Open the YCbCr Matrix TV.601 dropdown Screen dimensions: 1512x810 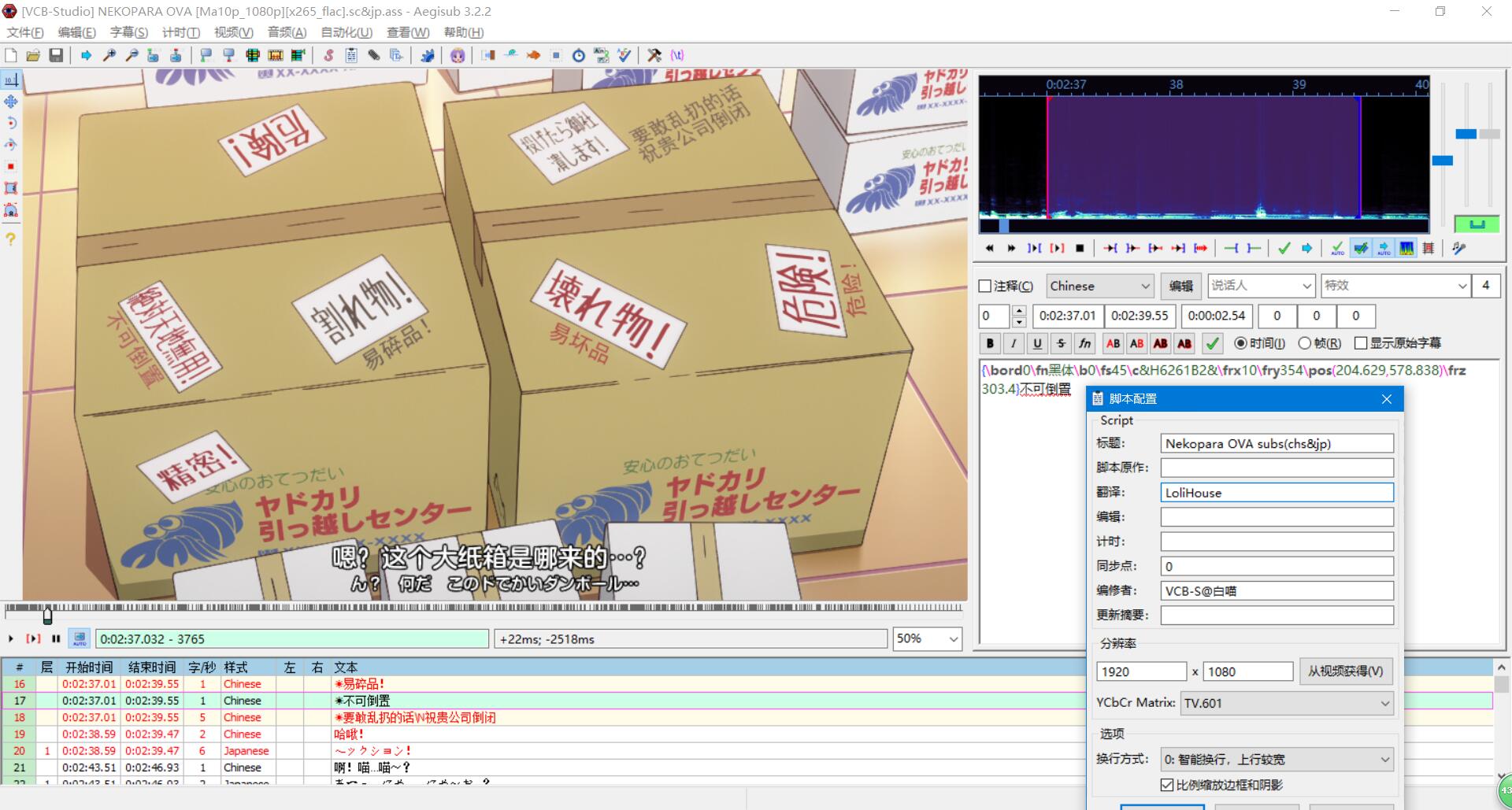click(1287, 703)
